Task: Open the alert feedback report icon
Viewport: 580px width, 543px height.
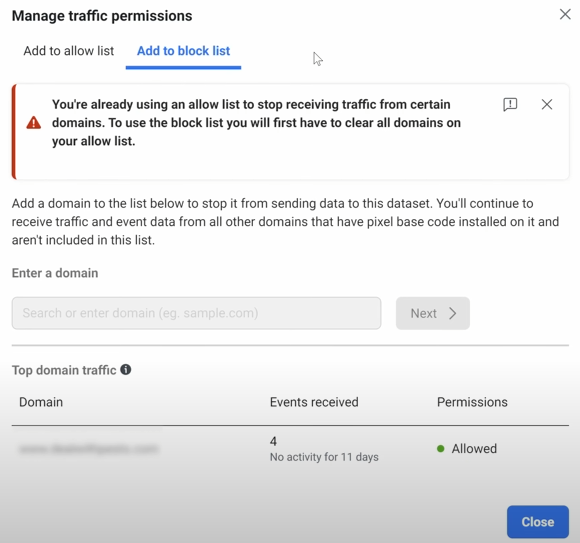Action: click(x=510, y=104)
